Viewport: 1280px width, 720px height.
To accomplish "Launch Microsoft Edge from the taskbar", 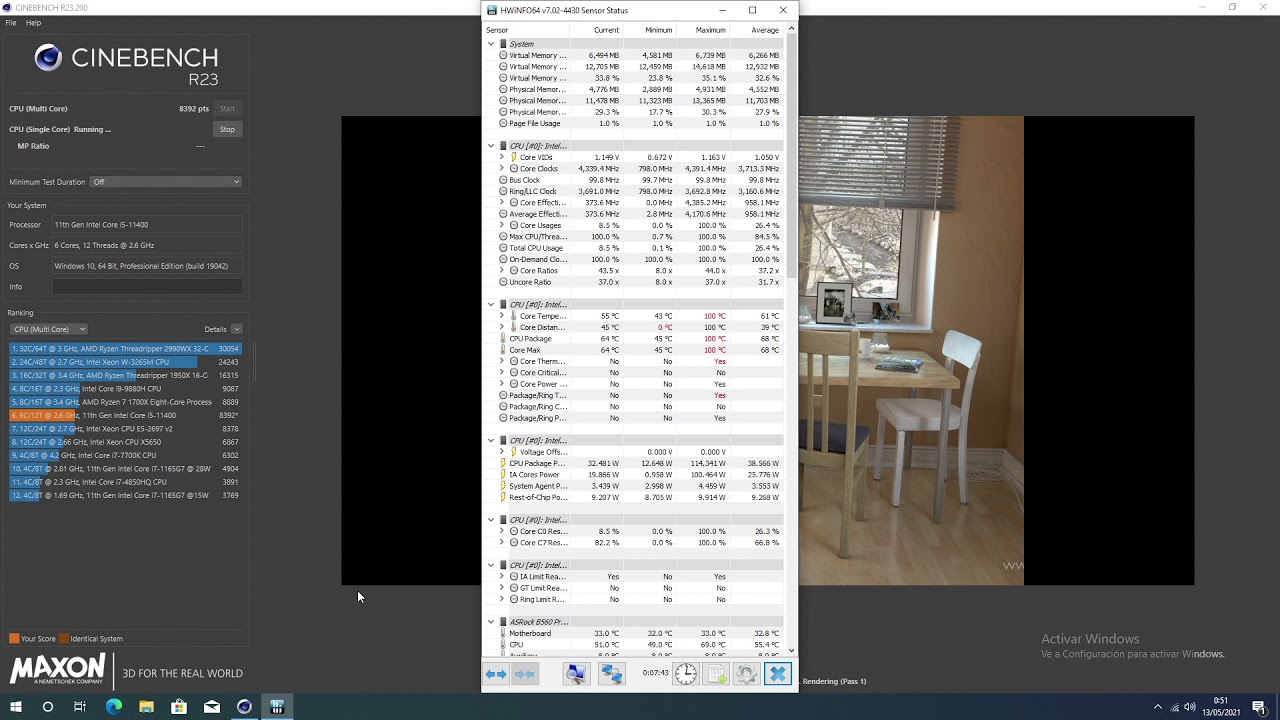I will coord(113,707).
